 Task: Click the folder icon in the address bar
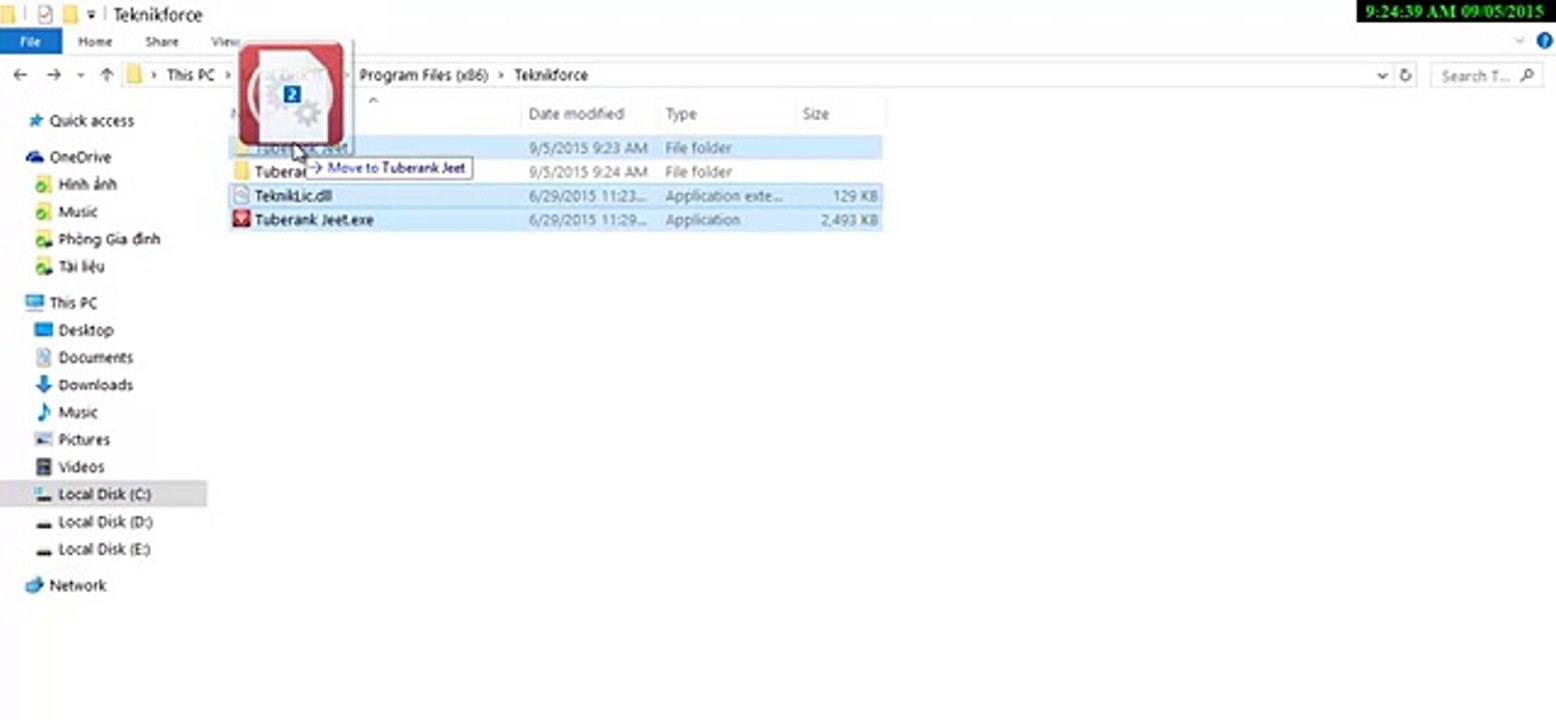tap(134, 75)
